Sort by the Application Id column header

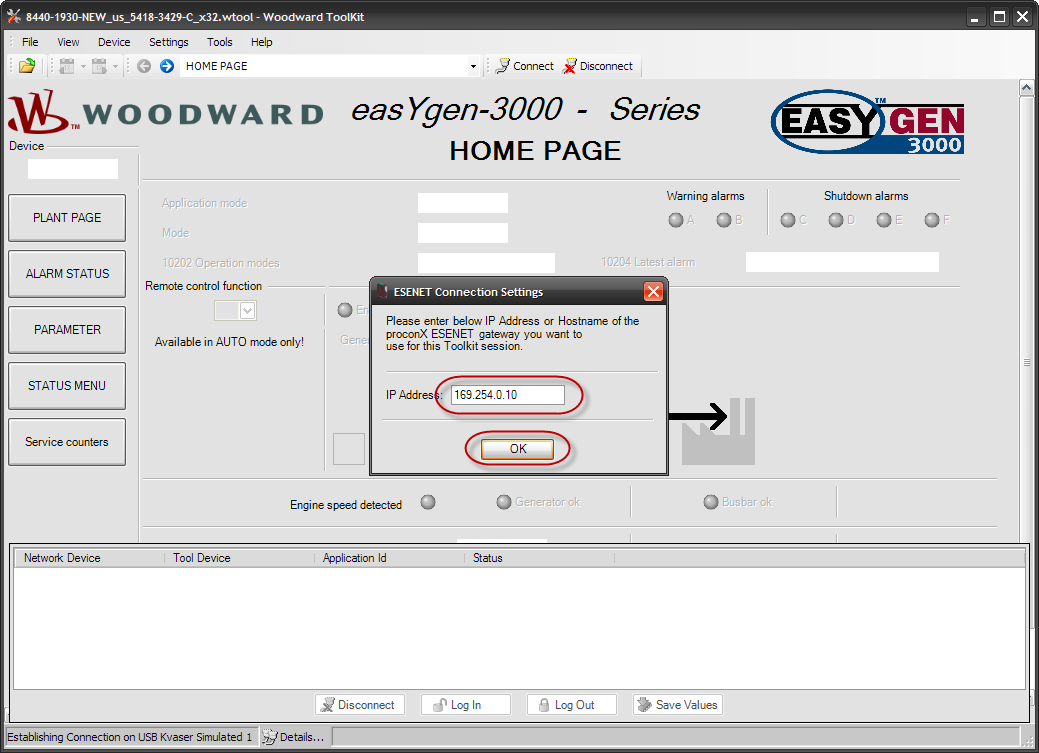(389, 558)
